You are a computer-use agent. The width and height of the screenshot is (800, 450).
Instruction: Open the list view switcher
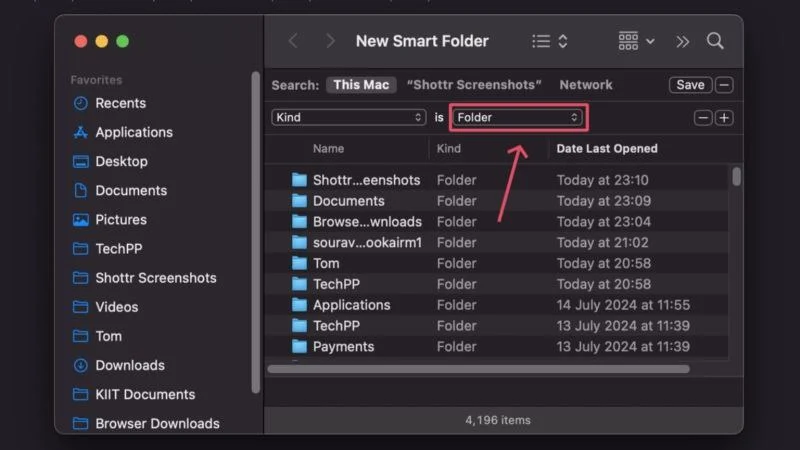click(x=550, y=41)
